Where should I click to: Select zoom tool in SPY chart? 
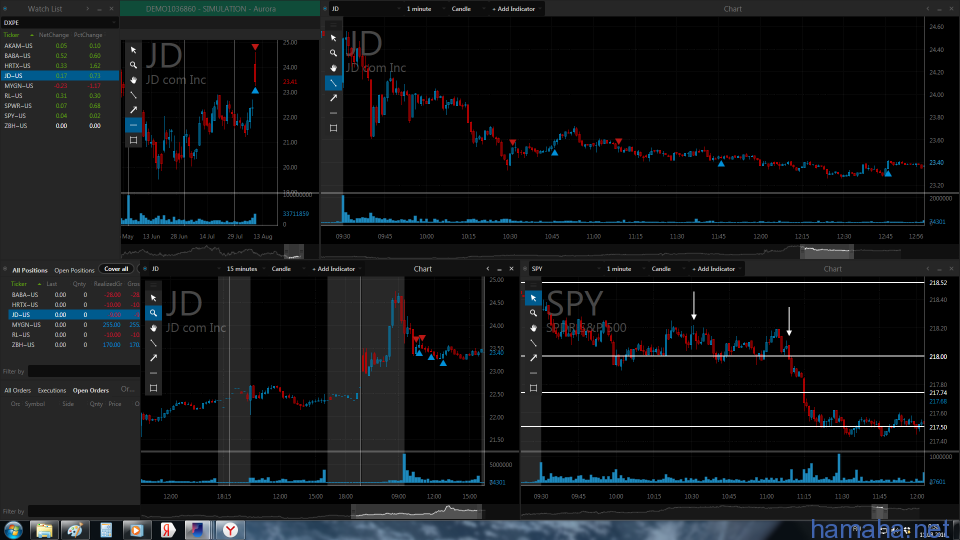533,313
